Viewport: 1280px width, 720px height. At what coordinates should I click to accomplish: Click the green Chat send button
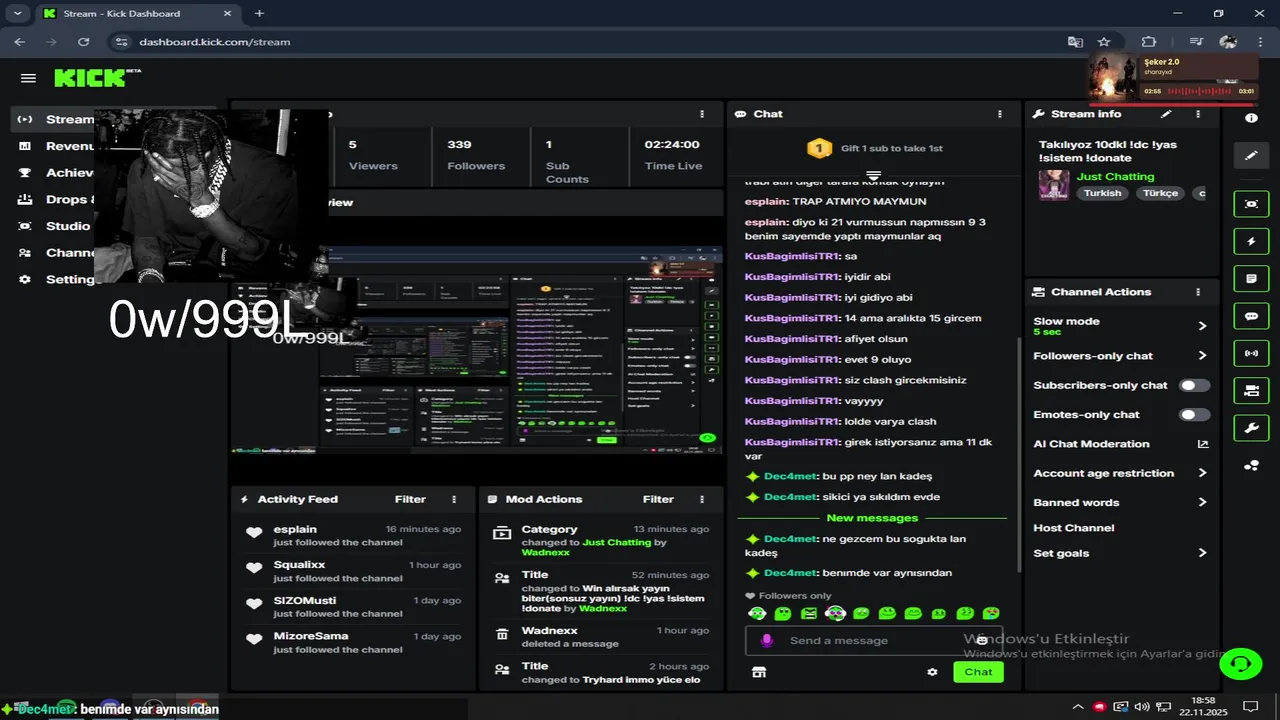(x=978, y=672)
